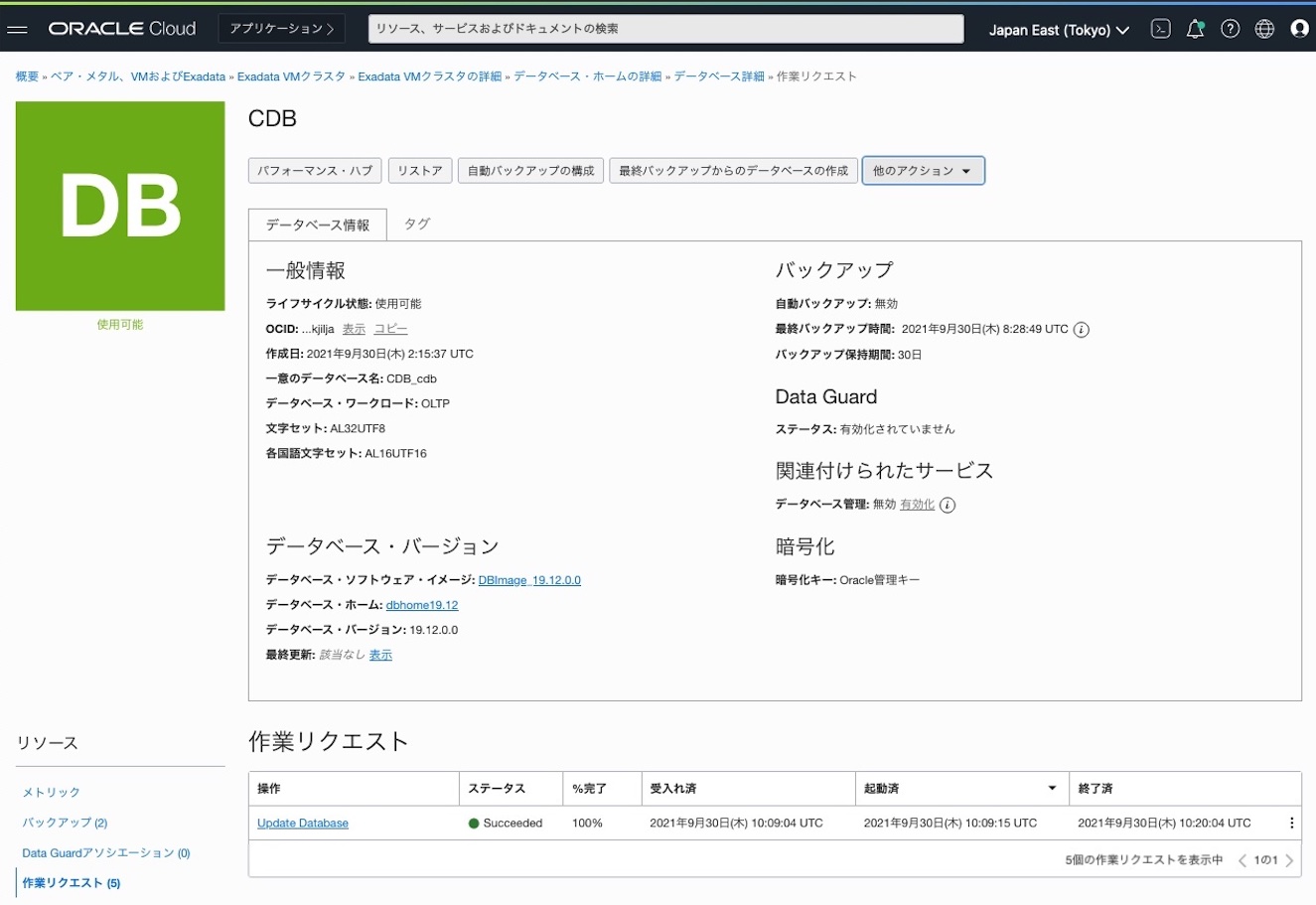Image resolution: width=1316 pixels, height=905 pixels.
Task: Select バックアップ (2) in resources list
Action: (x=65, y=823)
